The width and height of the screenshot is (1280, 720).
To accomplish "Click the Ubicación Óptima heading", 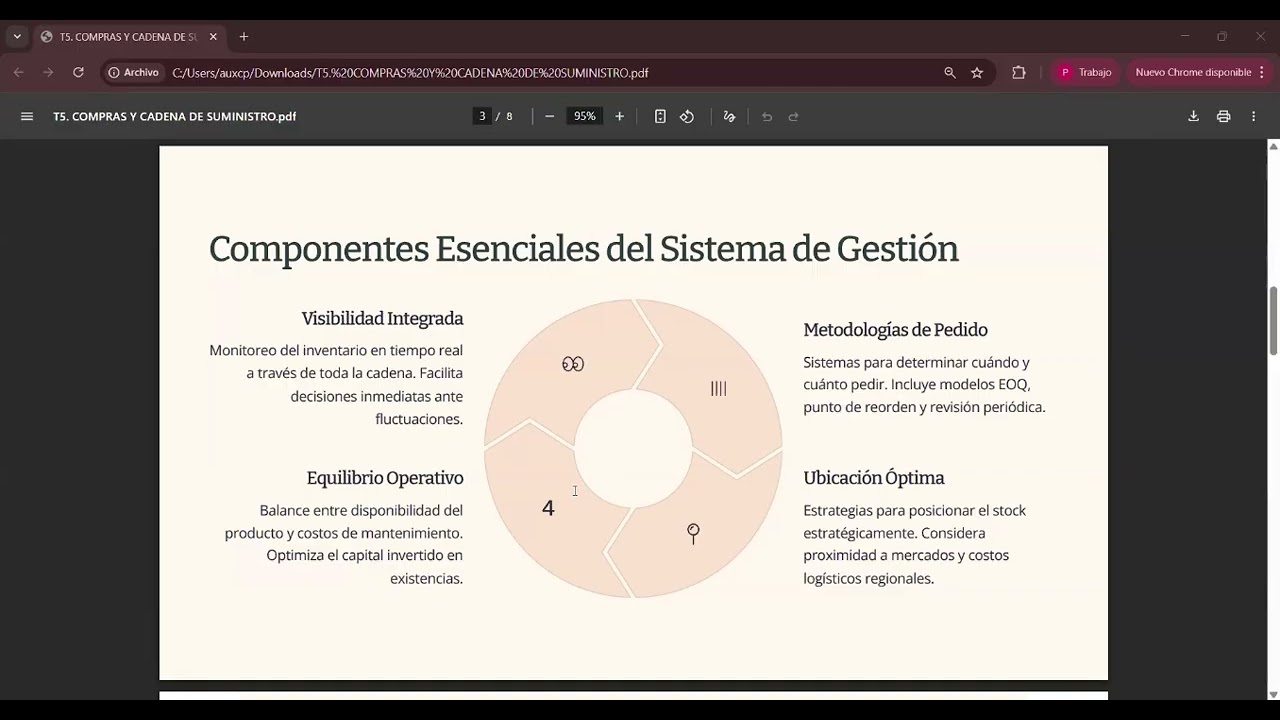I will coord(874,478).
